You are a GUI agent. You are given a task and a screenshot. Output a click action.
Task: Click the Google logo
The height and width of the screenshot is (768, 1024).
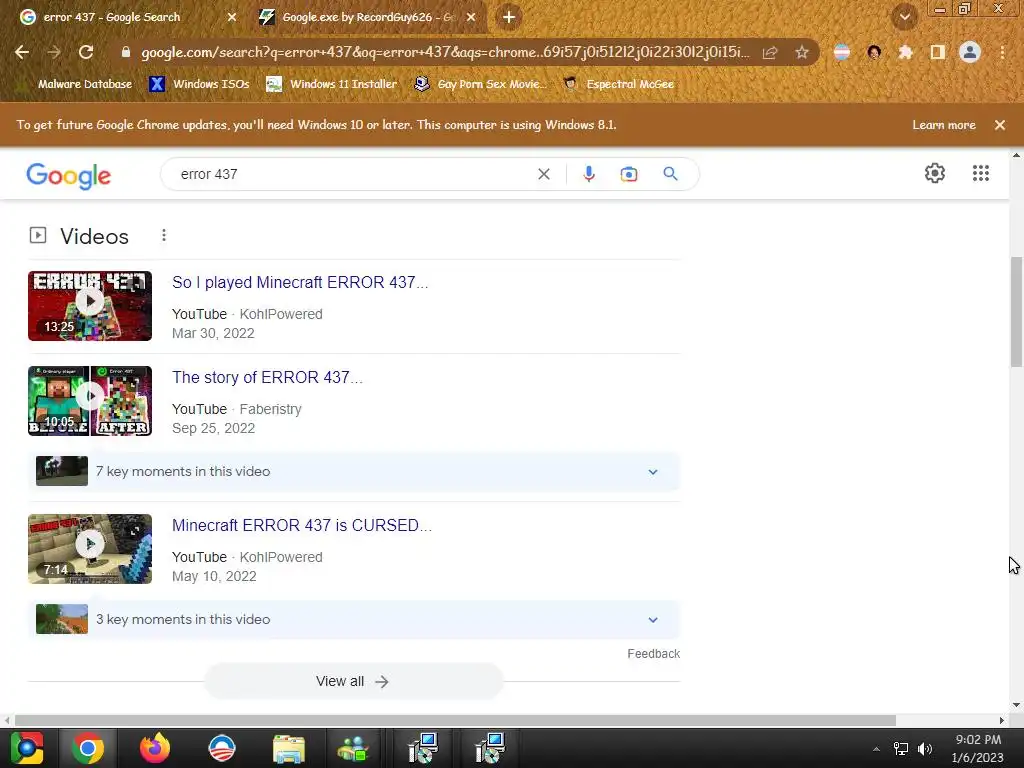click(69, 176)
